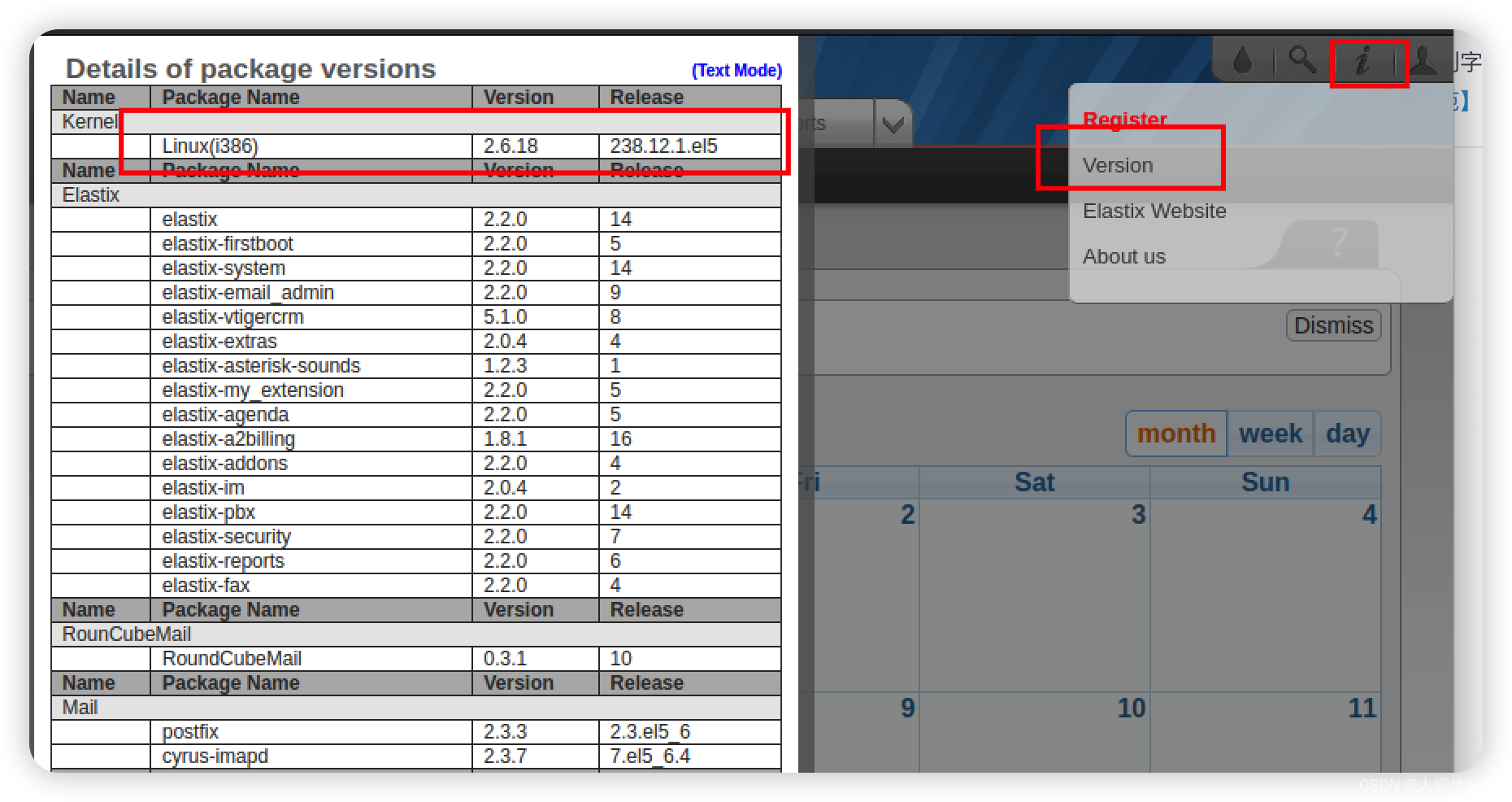Screen dimensions: 1512x802
Task: Click the elastix-system package name
Action: click(224, 268)
